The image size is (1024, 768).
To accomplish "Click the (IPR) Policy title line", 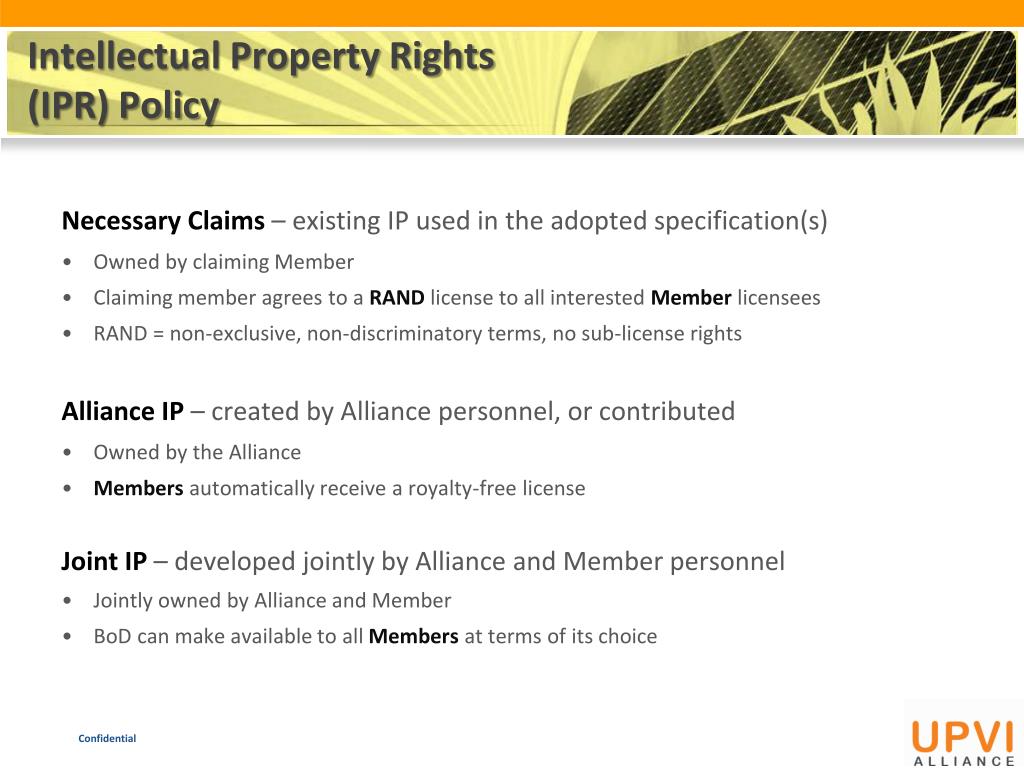I will 123,105.
